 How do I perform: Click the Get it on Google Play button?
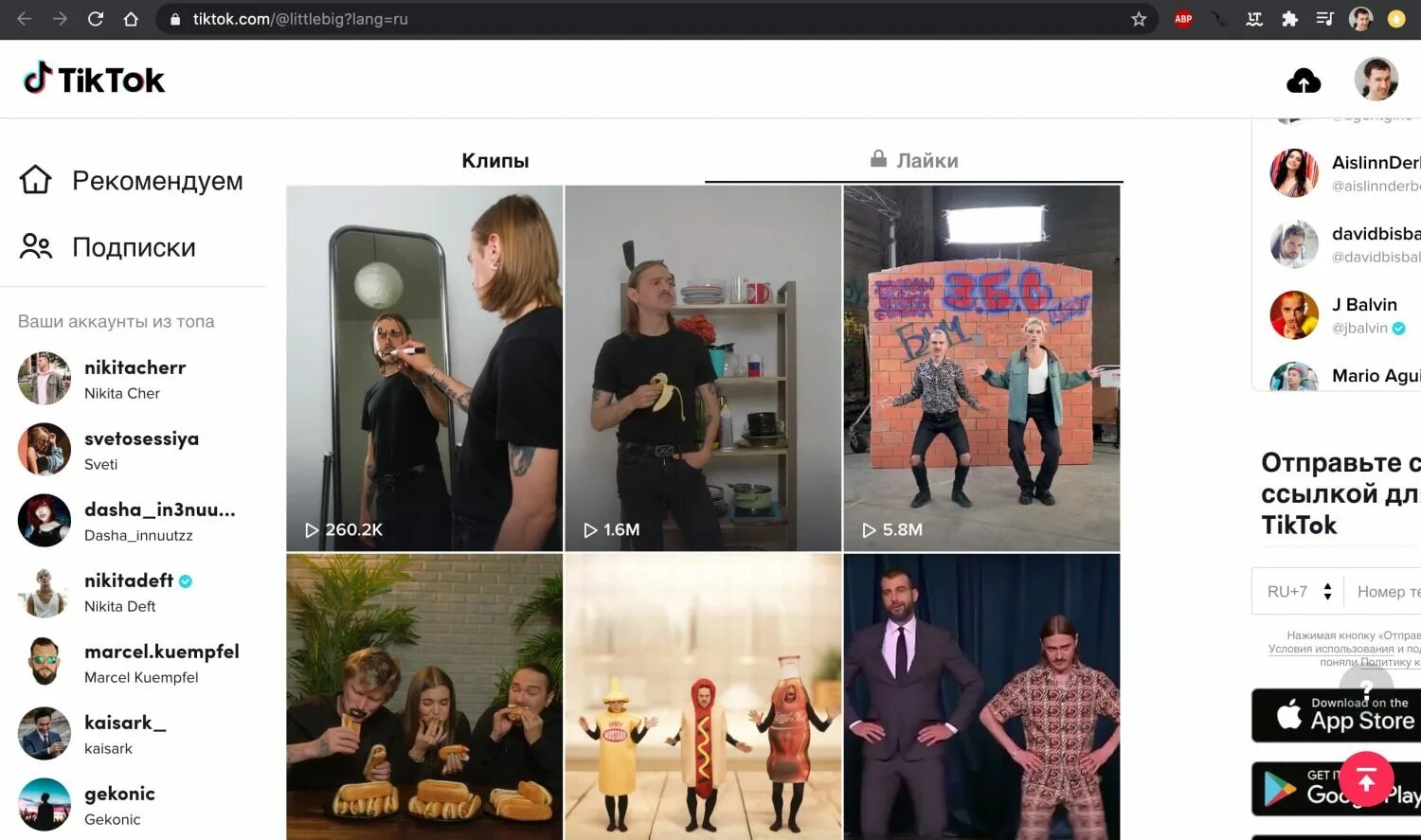click(1337, 789)
